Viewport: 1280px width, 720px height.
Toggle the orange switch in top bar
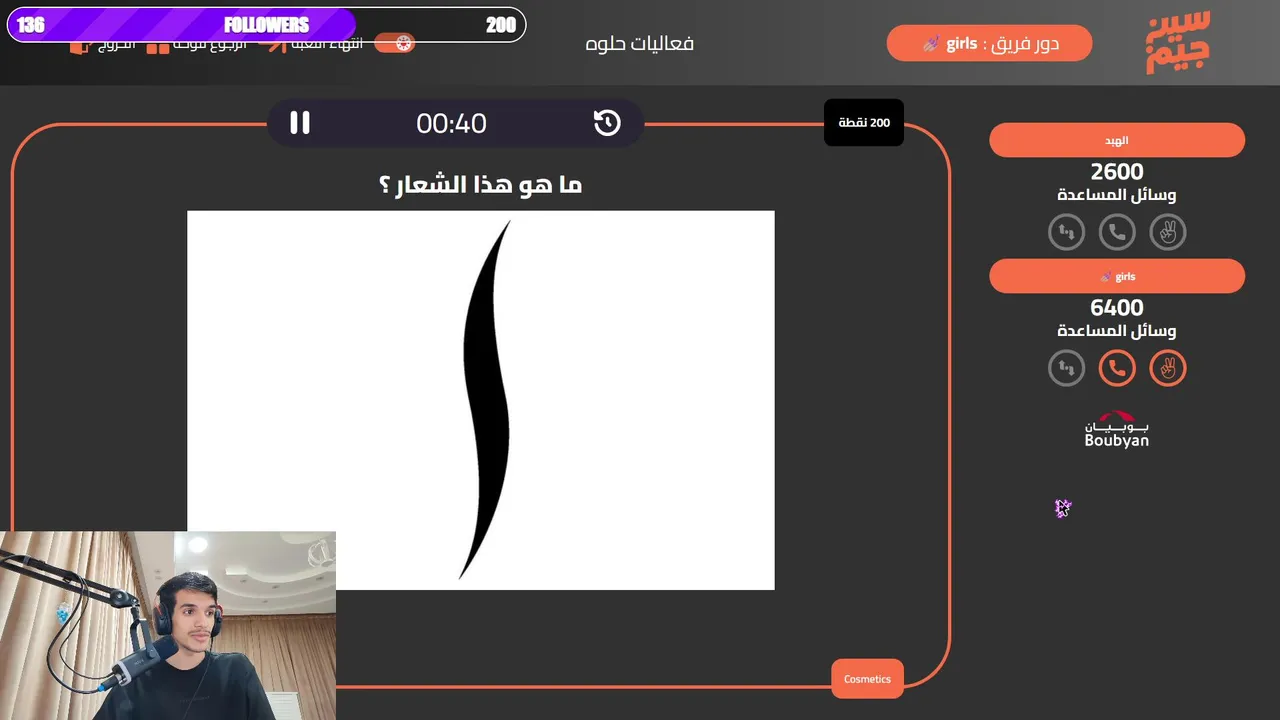click(x=394, y=43)
